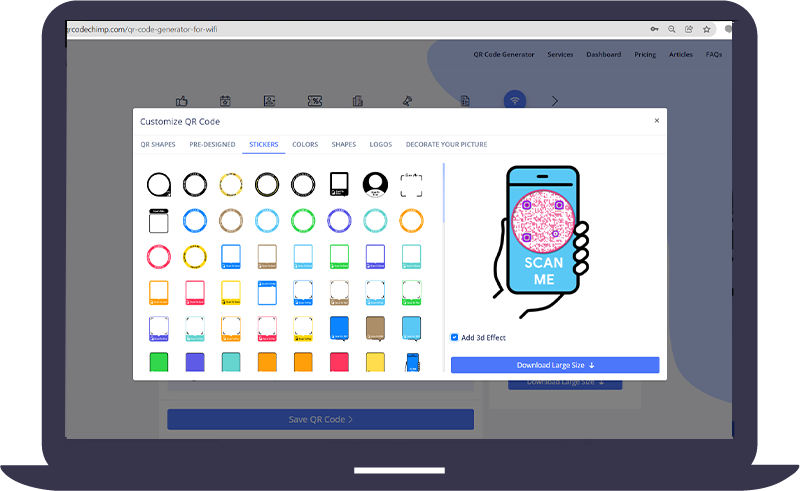Choose pink square frame with bottom label
Viewport: 800px width, 491px height.
pyautogui.click(x=195, y=293)
